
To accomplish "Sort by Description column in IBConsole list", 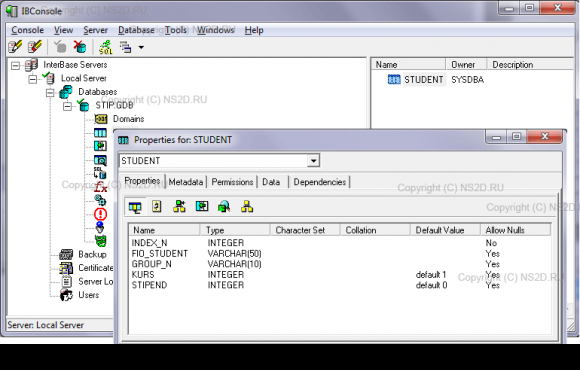I will click(x=530, y=65).
